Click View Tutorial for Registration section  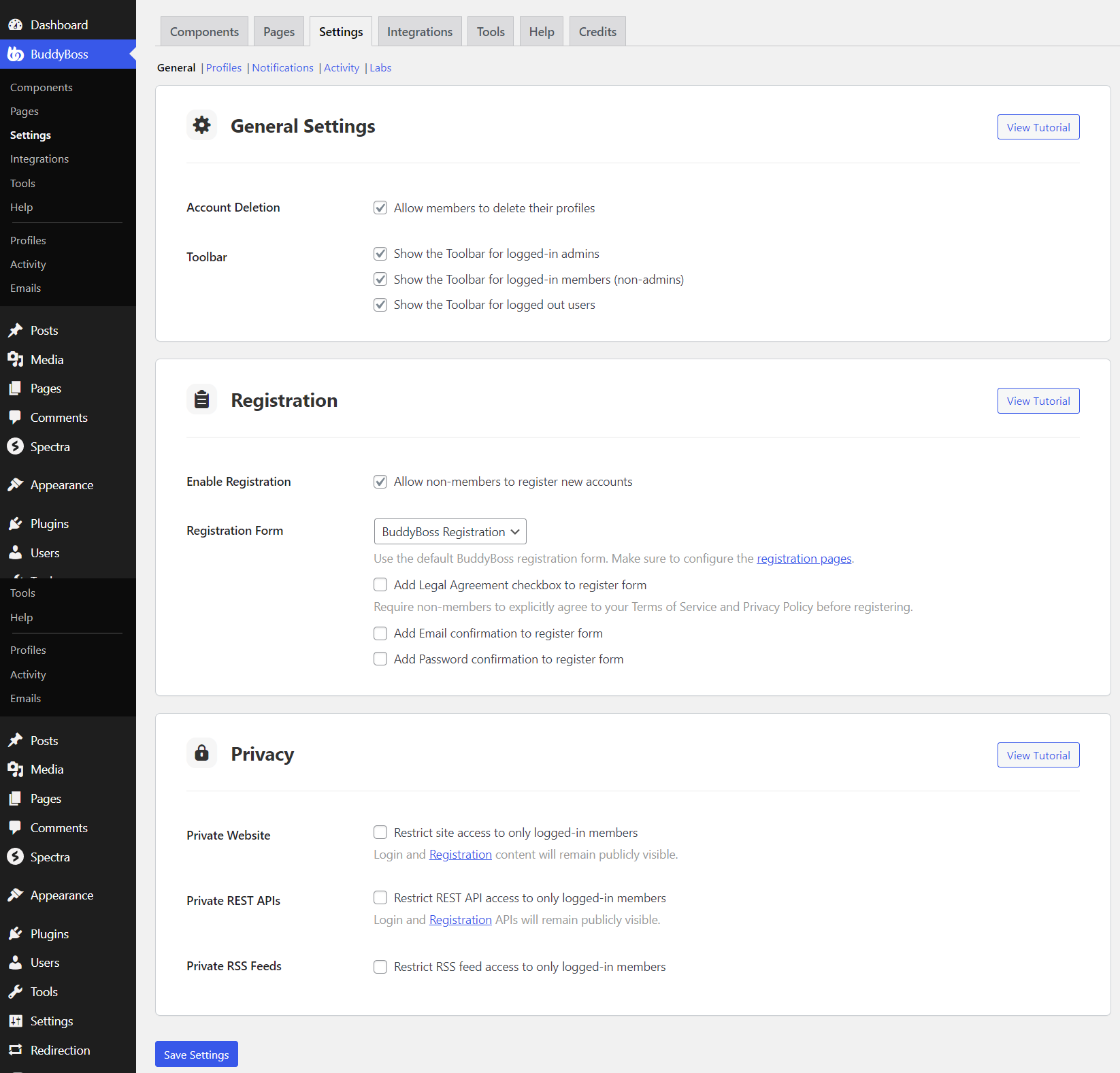[x=1038, y=401]
